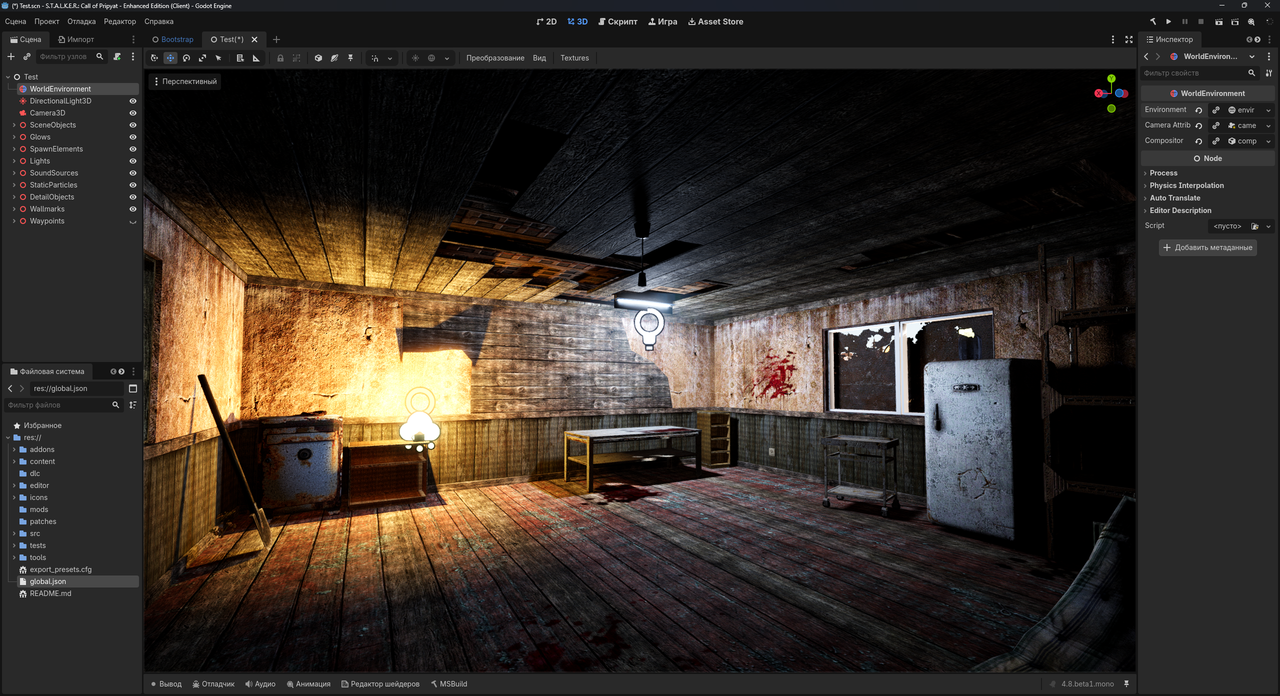This screenshot has height=696, width=1280.
Task: Add a new child node in Scene dock
Action: 11,57
